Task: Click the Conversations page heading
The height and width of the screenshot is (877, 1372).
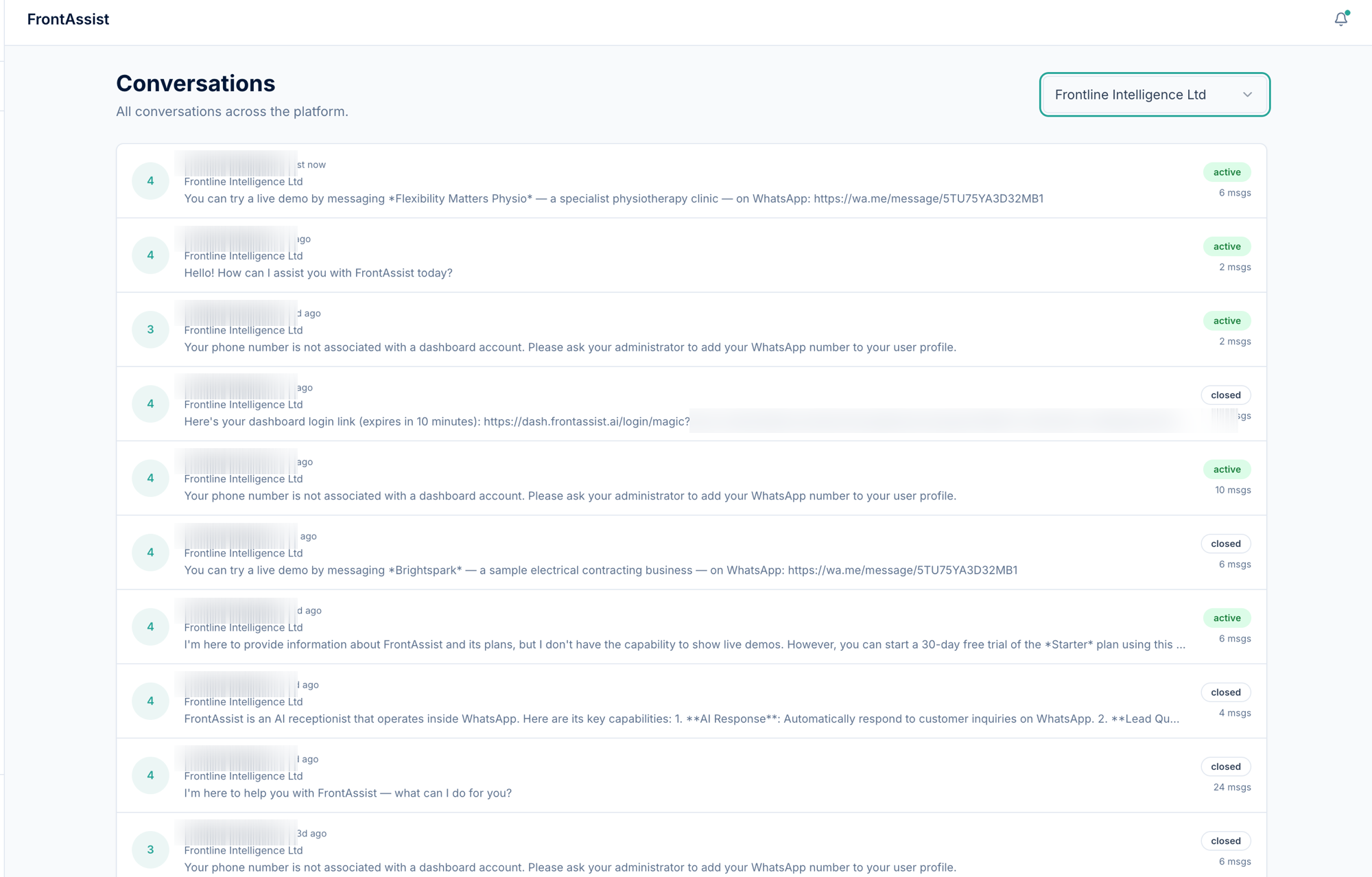Action: (x=196, y=84)
